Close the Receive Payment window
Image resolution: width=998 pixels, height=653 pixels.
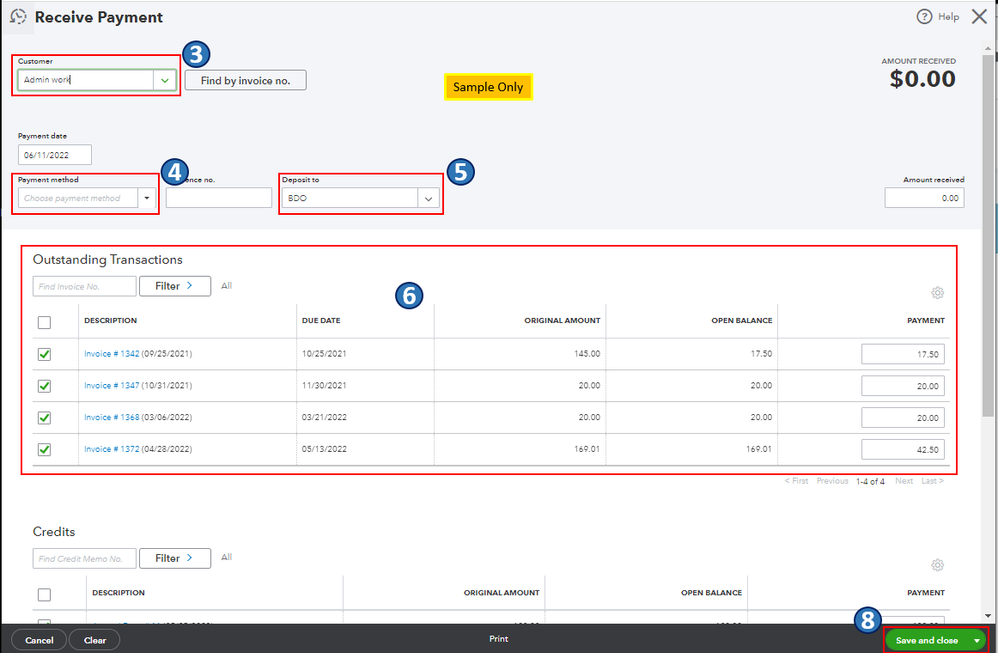(979, 17)
